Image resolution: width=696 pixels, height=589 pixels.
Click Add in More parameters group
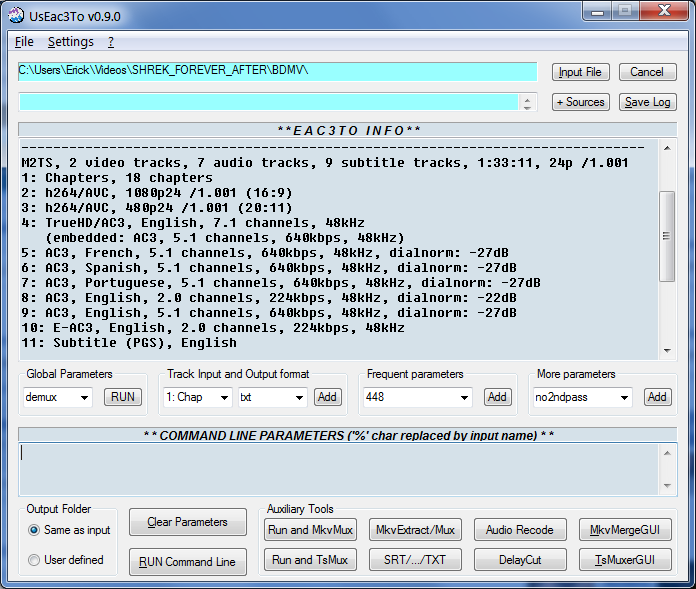[x=657, y=397]
